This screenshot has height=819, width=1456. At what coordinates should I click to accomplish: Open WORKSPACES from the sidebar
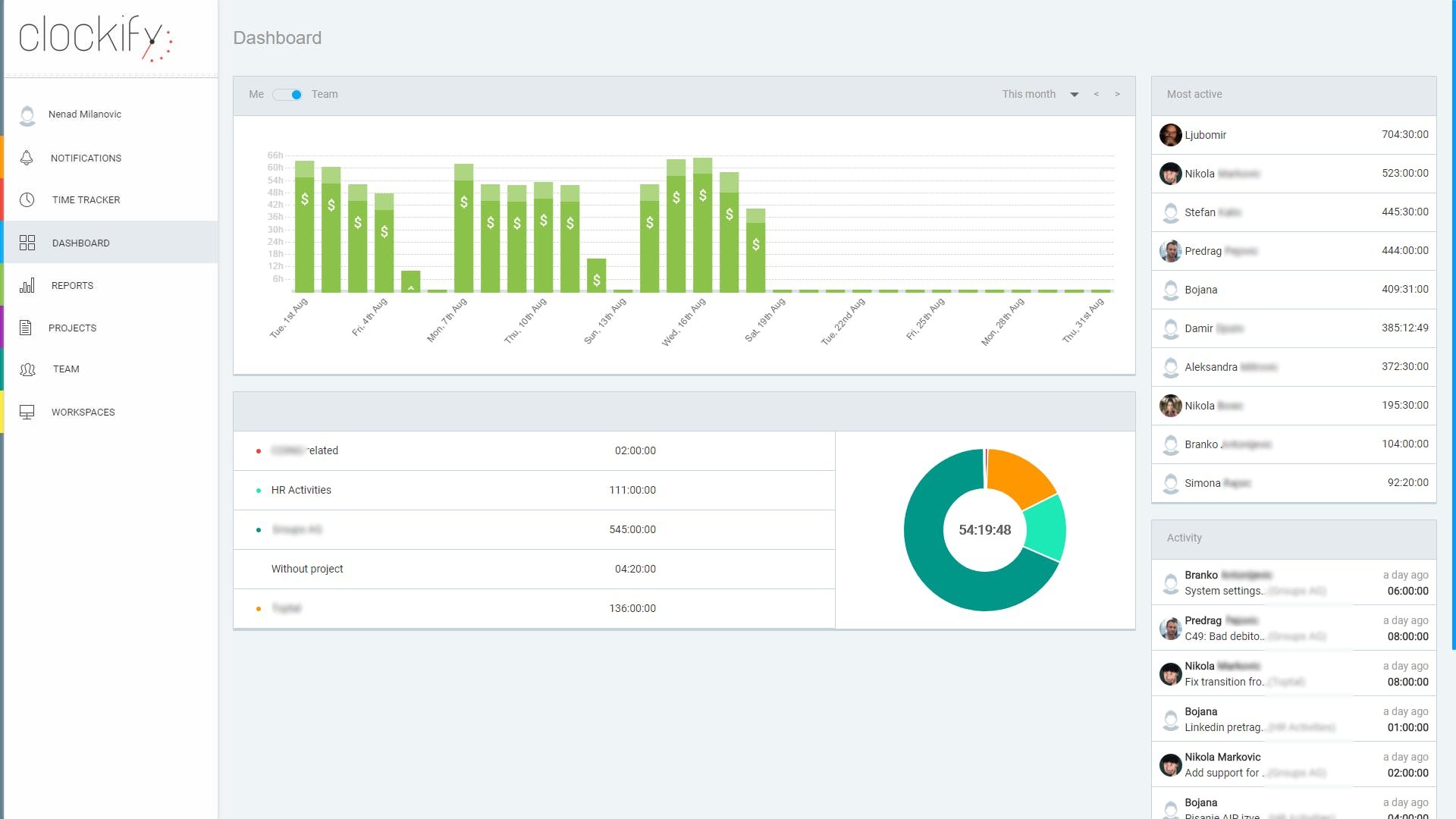click(x=111, y=412)
